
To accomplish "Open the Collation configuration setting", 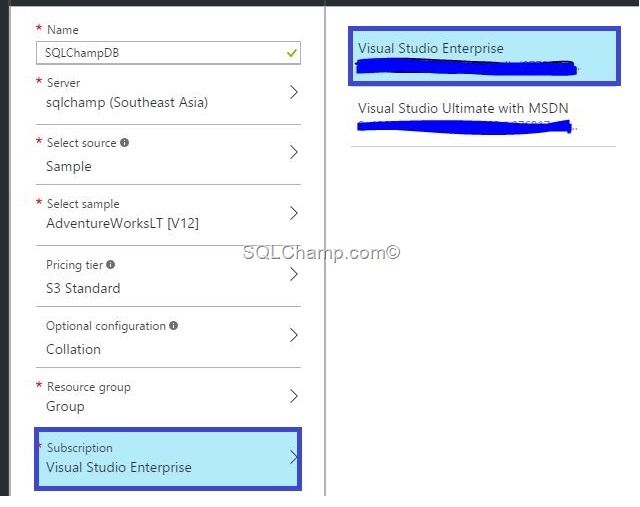I will 73,349.
